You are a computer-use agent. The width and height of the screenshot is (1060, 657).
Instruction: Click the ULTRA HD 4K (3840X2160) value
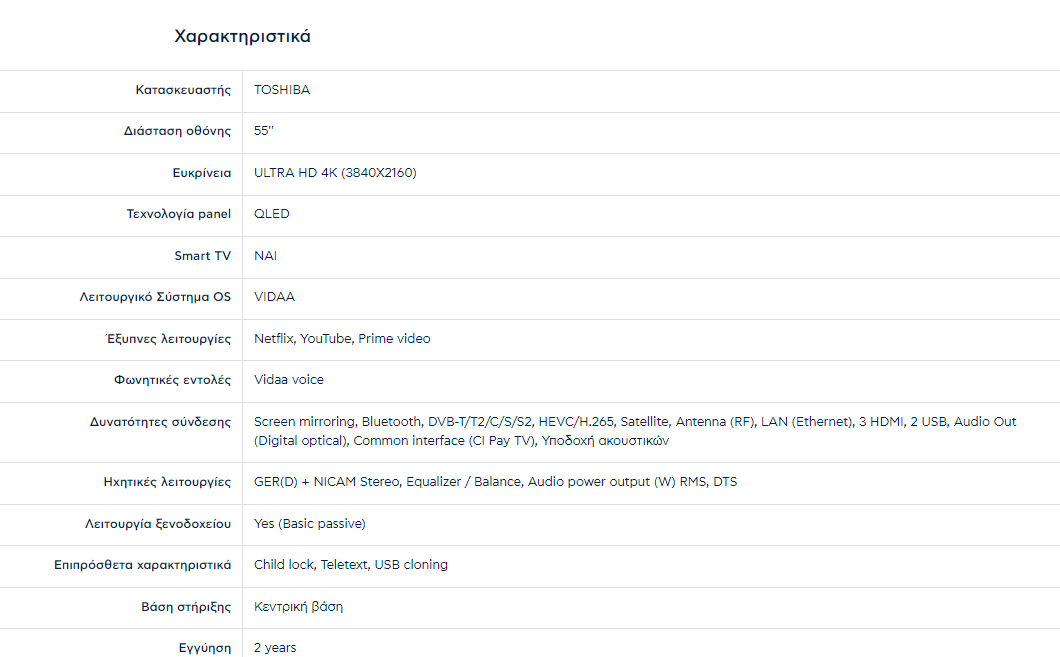[x=335, y=173]
